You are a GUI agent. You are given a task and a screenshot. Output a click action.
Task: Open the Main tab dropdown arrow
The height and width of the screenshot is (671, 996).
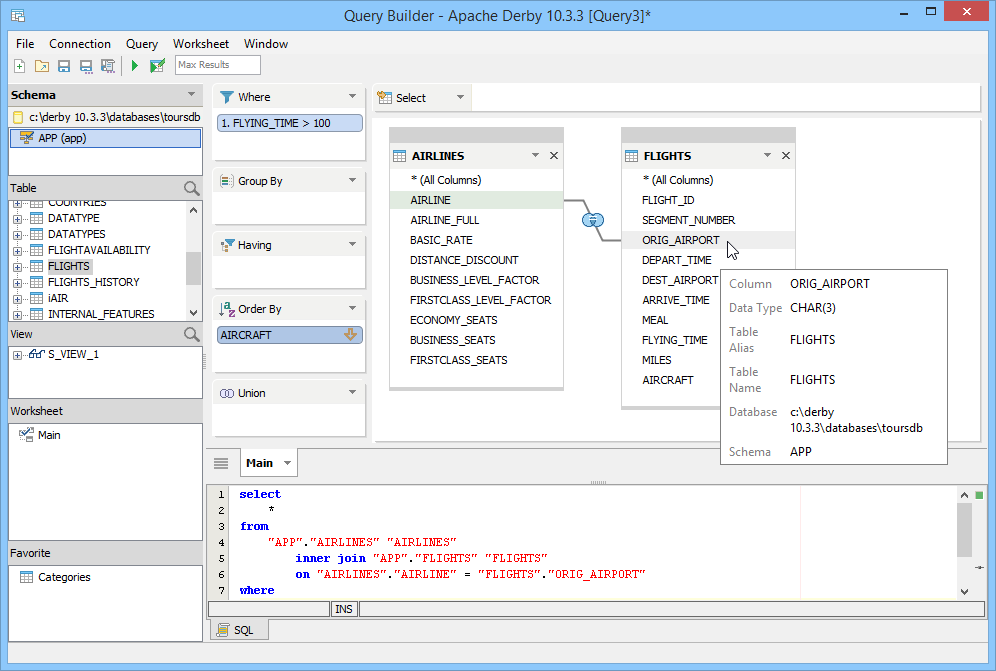288,463
